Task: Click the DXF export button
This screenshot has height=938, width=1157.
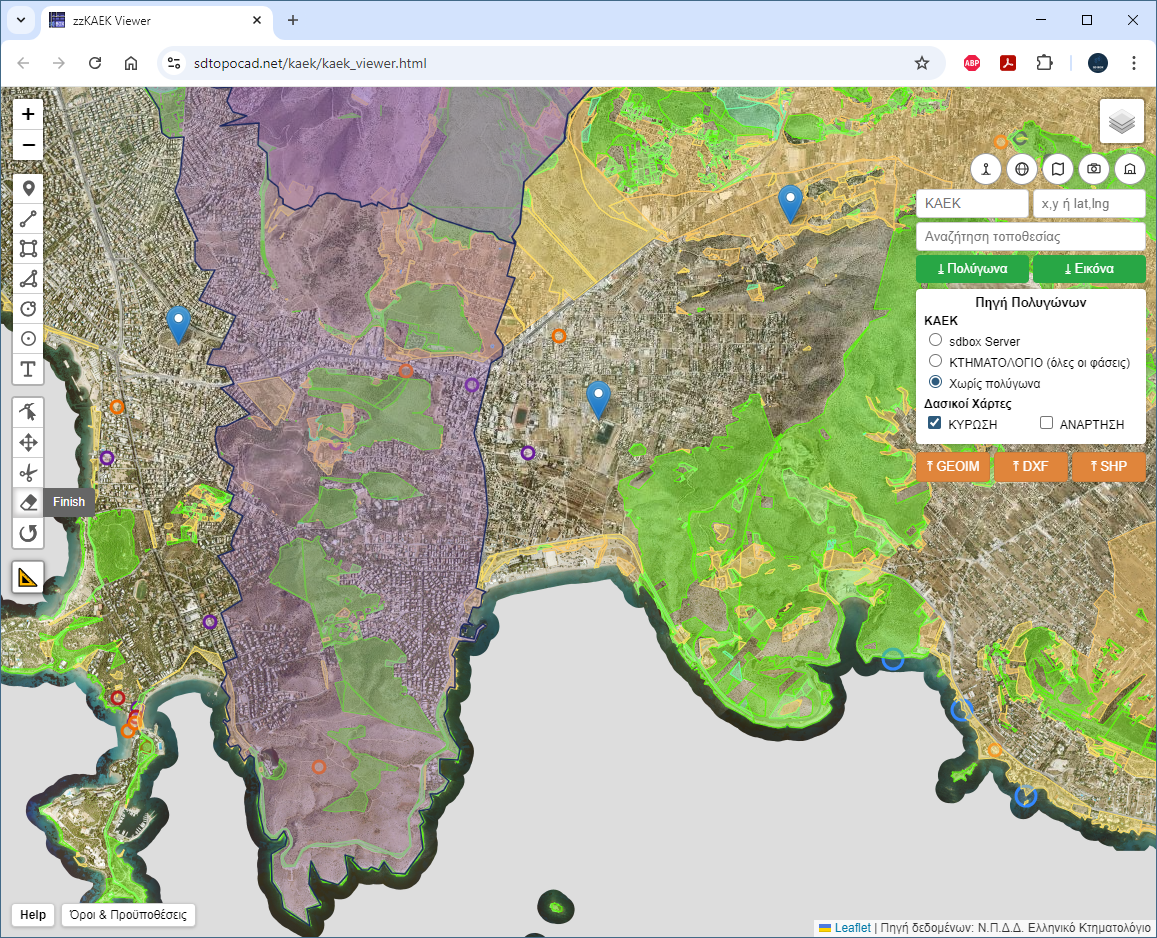Action: pyautogui.click(x=1029, y=466)
